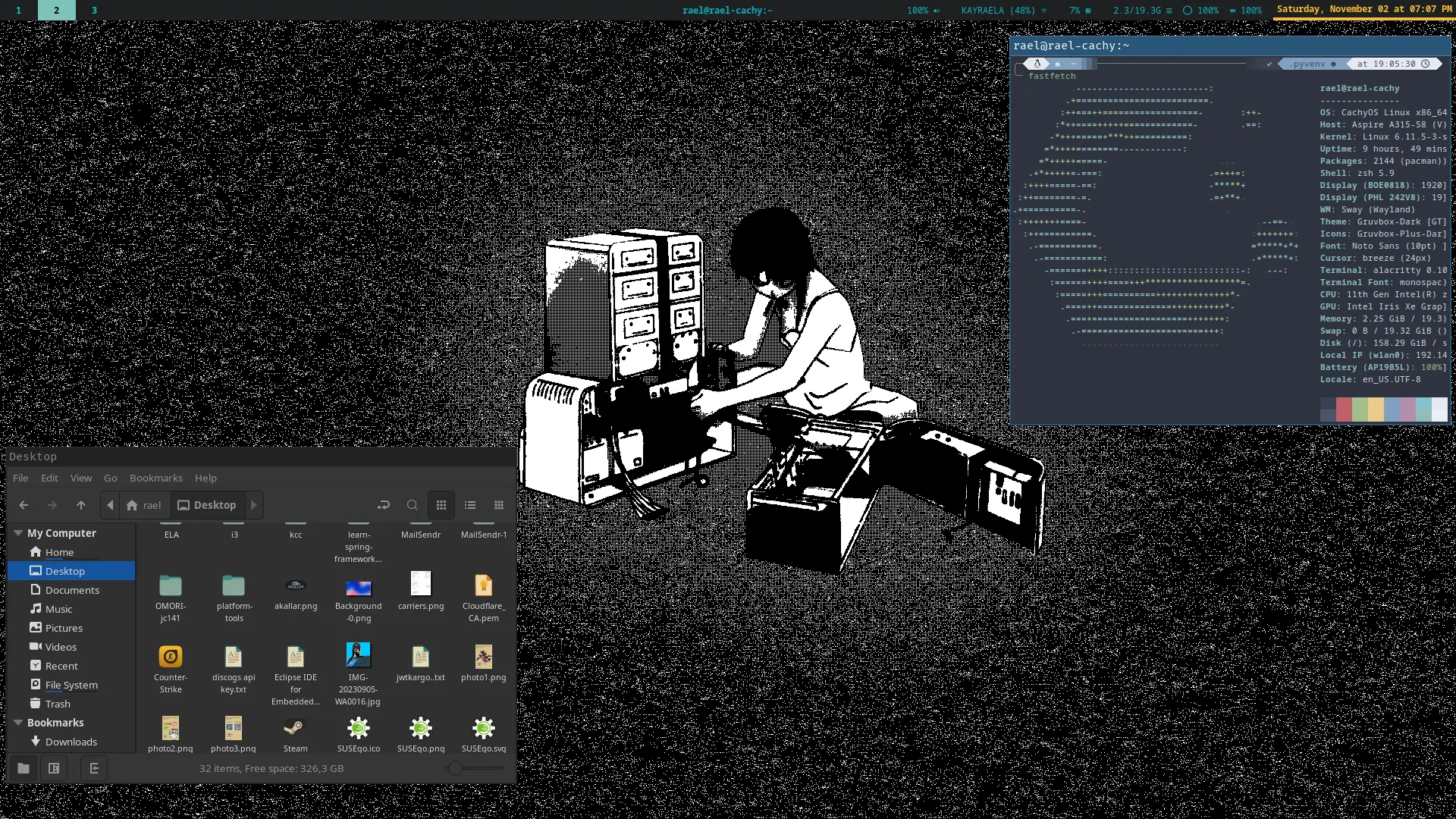Open Home in the sidebar

(x=71, y=552)
